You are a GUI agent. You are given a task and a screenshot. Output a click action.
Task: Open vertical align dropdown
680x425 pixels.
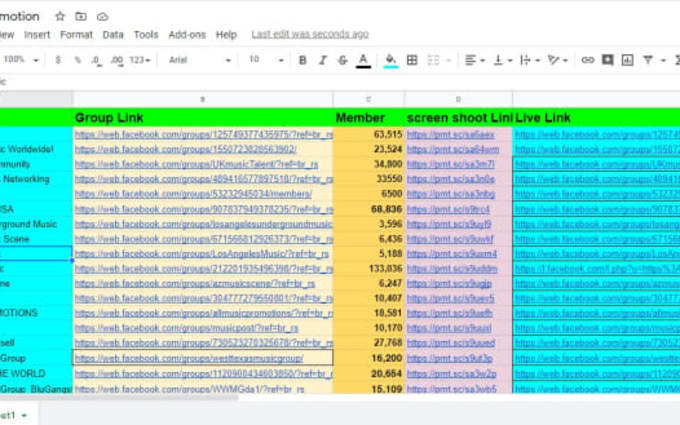click(503, 60)
